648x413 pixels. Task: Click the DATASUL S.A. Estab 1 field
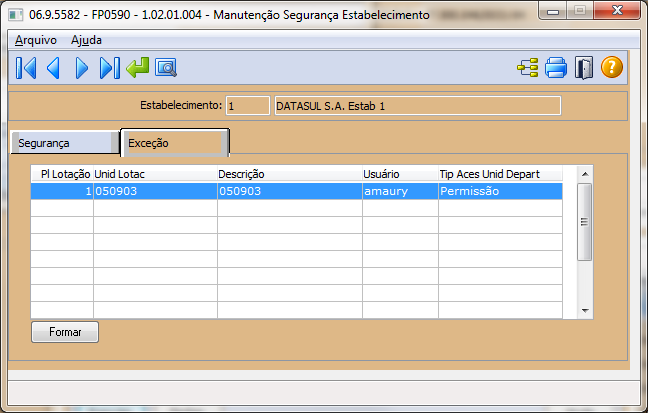(417, 106)
